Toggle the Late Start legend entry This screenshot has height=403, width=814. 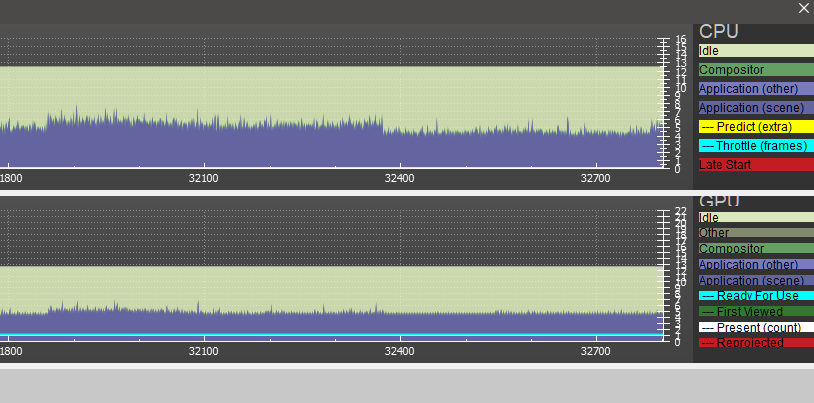(x=756, y=165)
